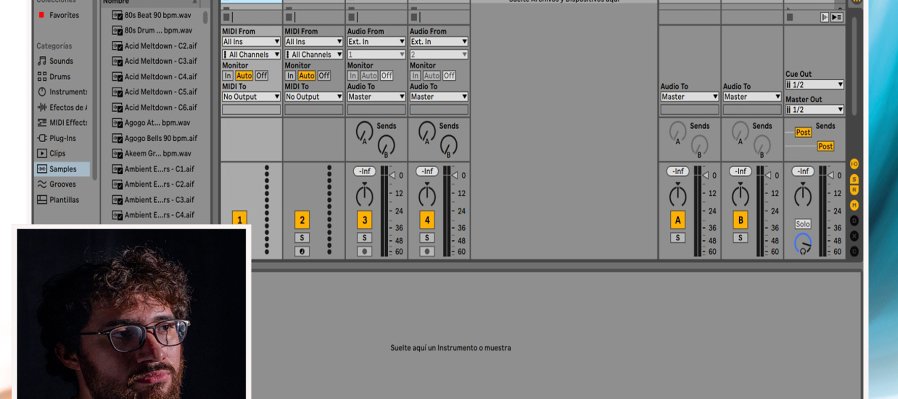Click track 3 -Inf volume value
The height and width of the screenshot is (399, 898).
364,171
